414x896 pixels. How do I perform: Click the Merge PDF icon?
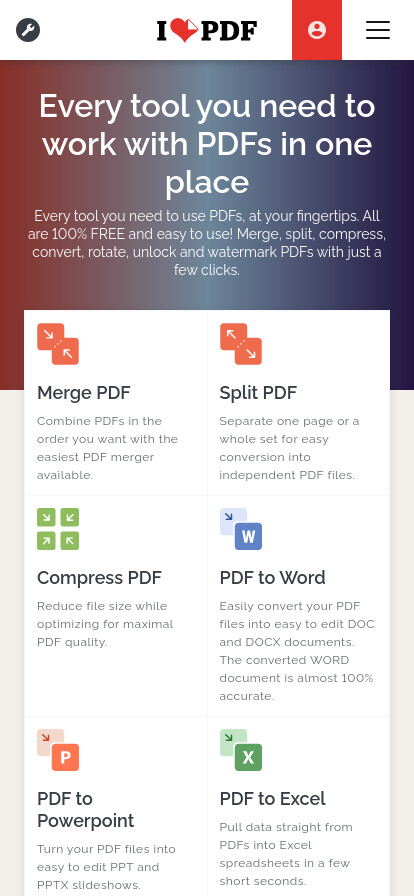pos(58,344)
